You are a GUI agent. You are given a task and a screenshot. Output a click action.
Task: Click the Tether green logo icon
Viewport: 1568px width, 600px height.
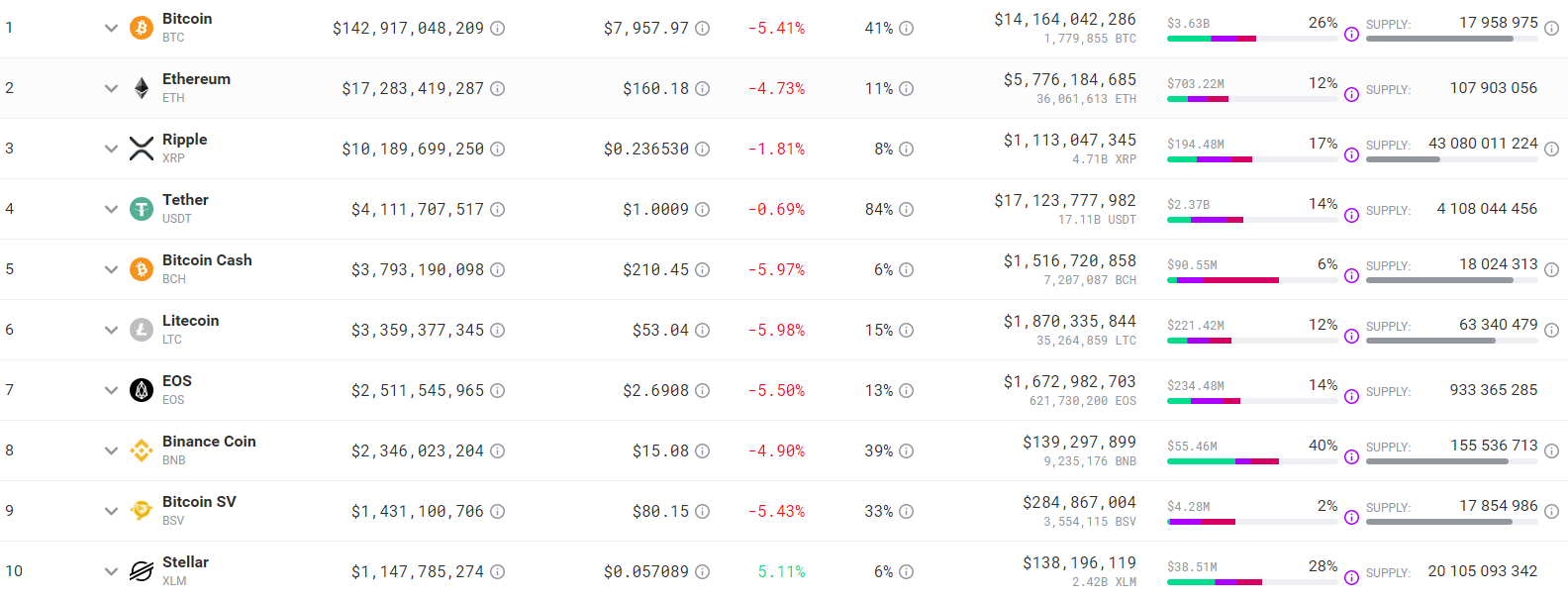click(x=142, y=209)
